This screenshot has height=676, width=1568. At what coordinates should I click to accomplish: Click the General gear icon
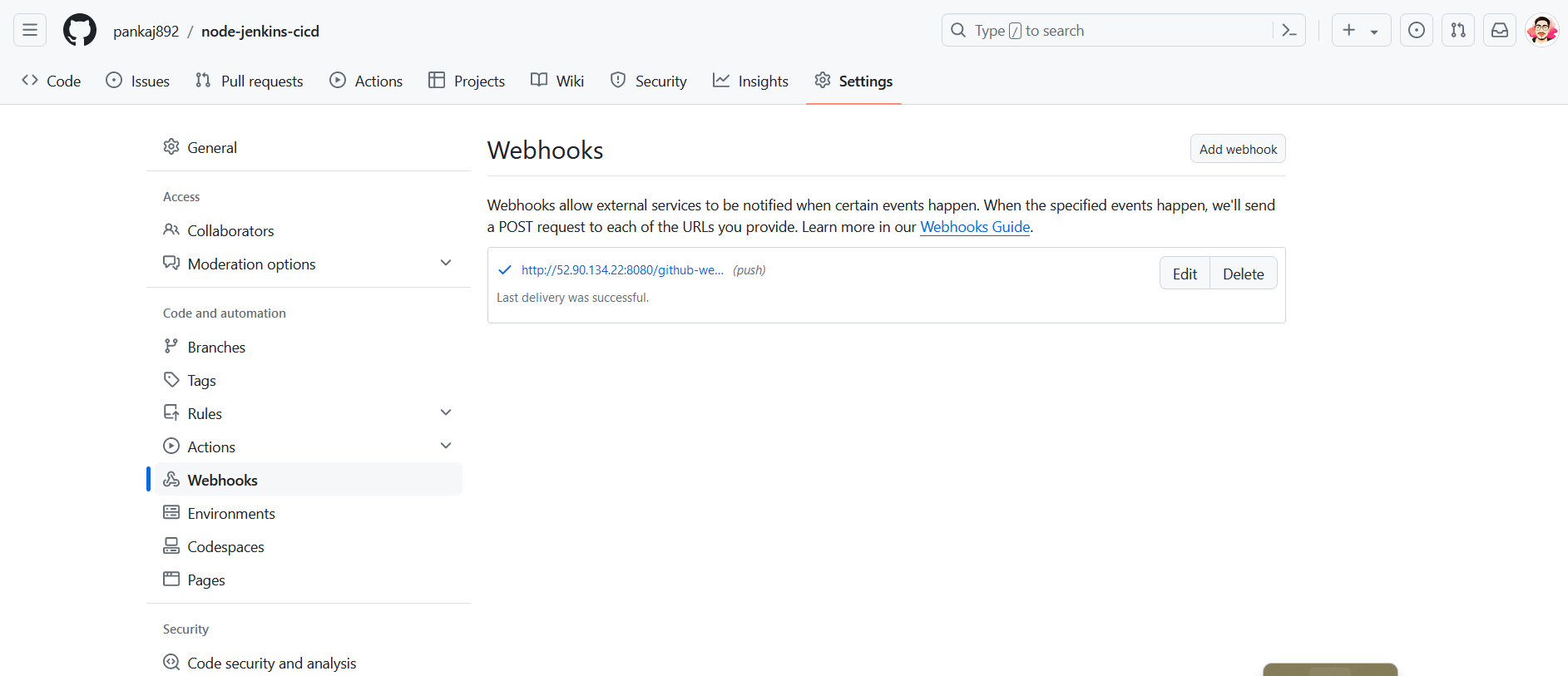171,146
